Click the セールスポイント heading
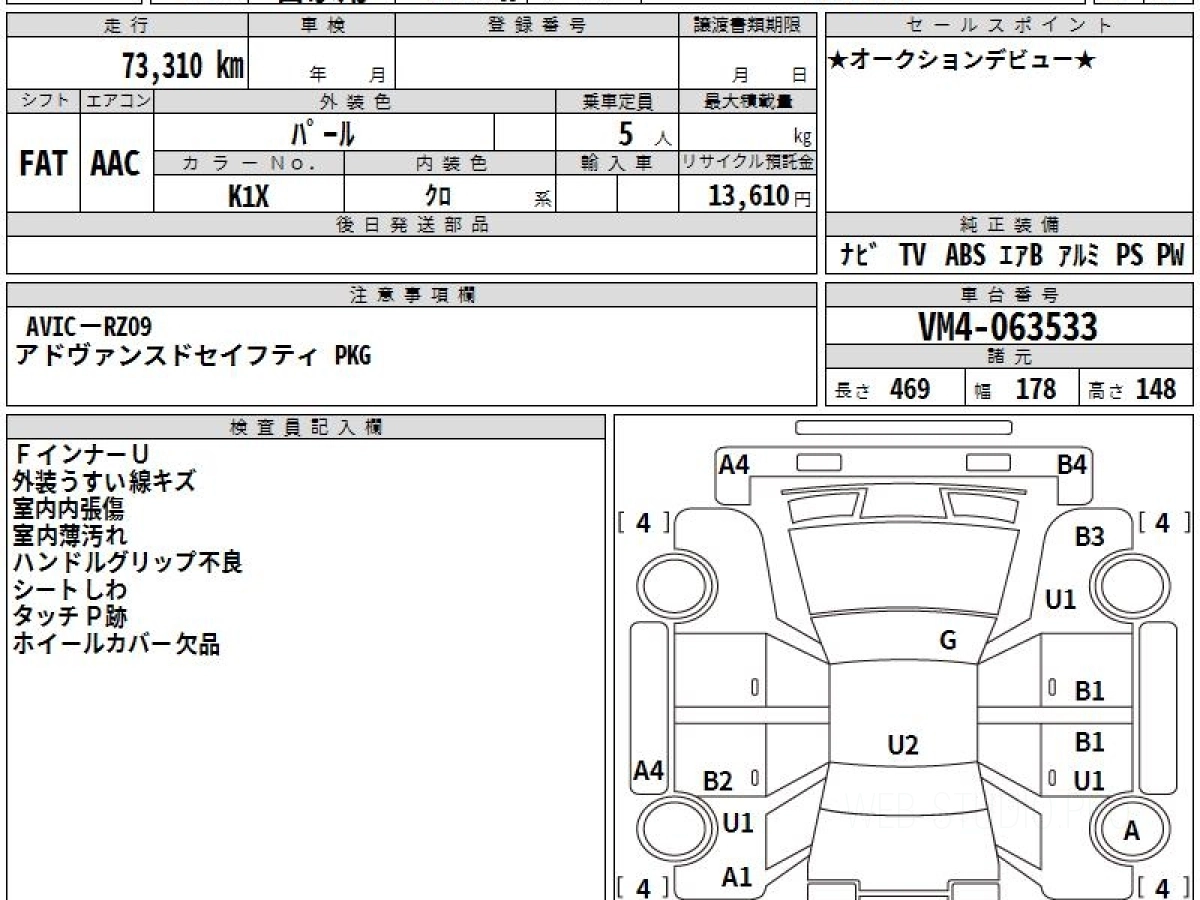1200x900 pixels. pyautogui.click(x=1010, y=27)
